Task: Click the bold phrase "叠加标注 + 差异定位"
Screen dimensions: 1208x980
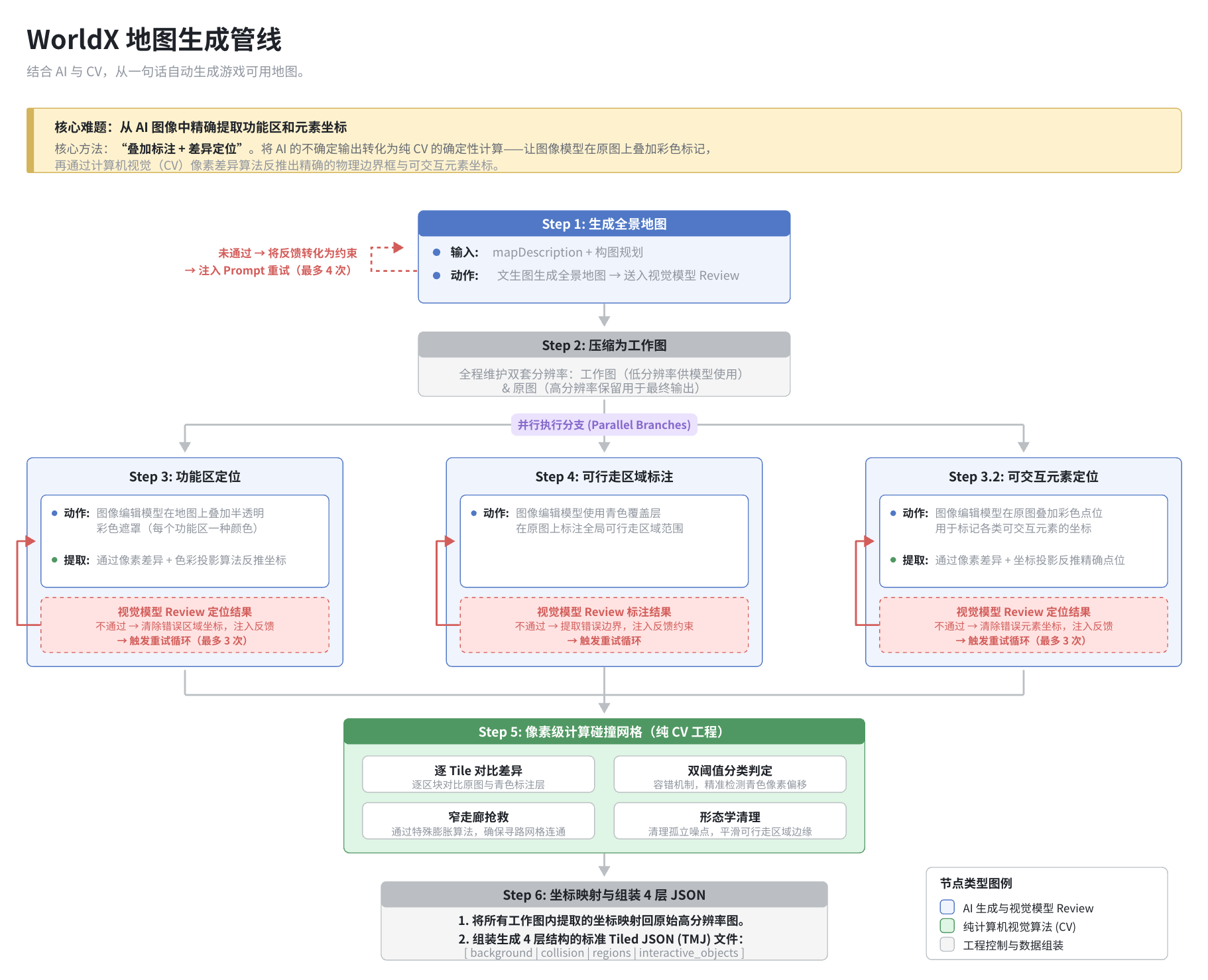Action: pos(182,149)
